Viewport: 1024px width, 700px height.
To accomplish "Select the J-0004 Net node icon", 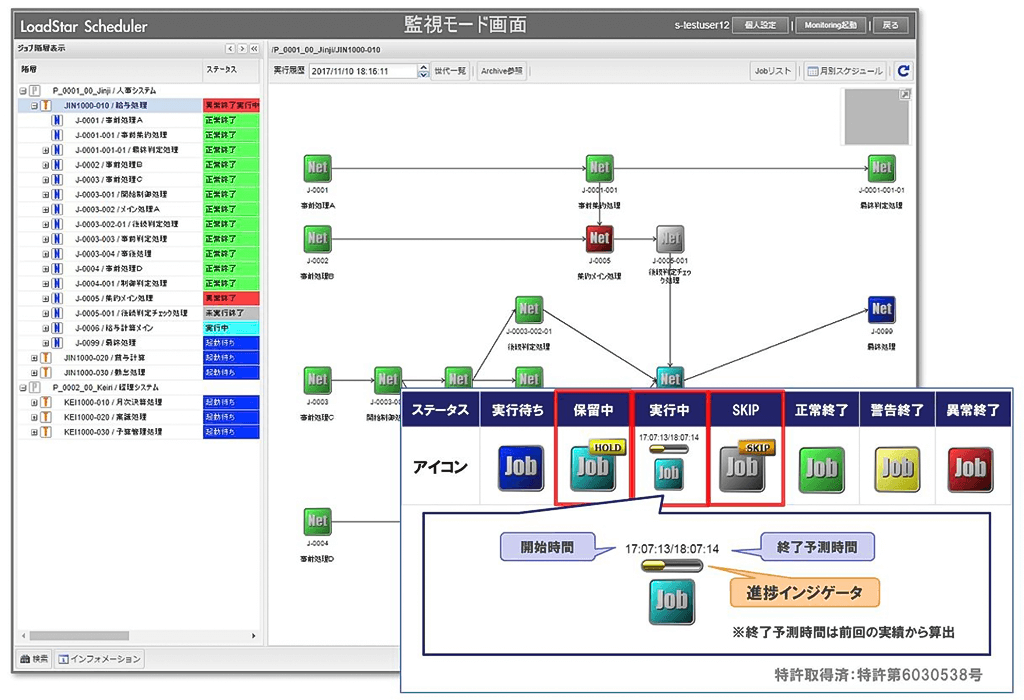I will pyautogui.click(x=317, y=520).
